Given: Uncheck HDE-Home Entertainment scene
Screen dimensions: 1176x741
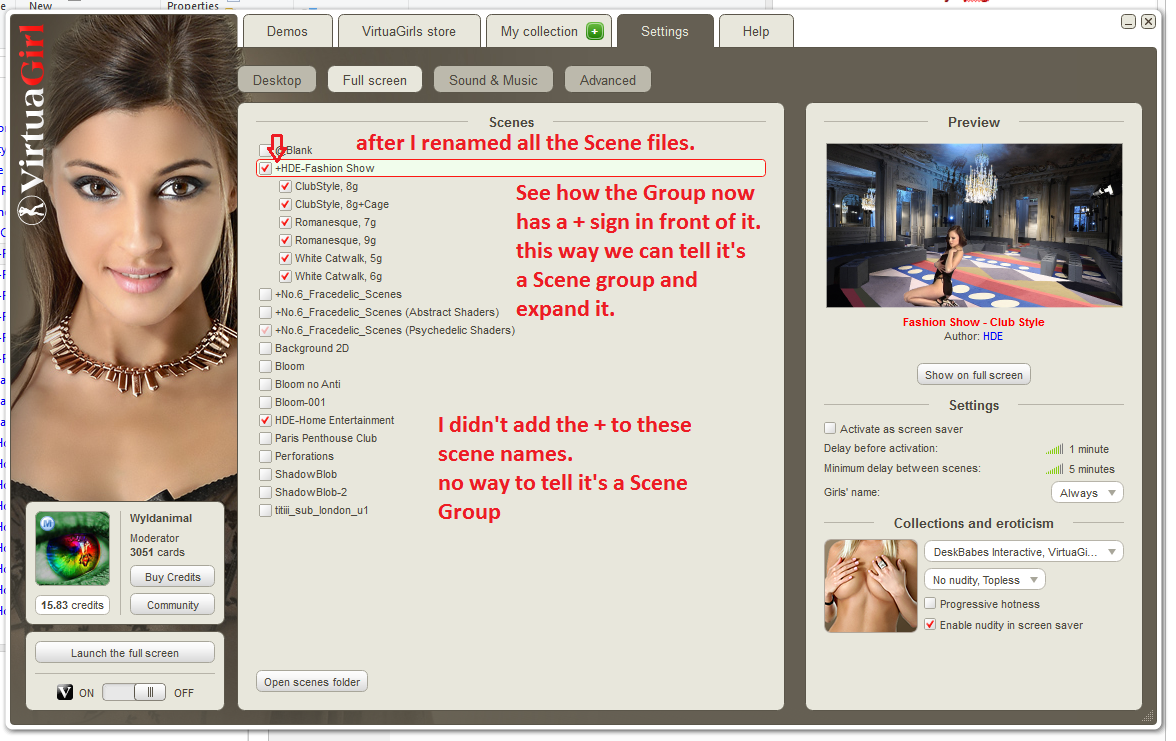Looking at the screenshot, I should [x=266, y=420].
